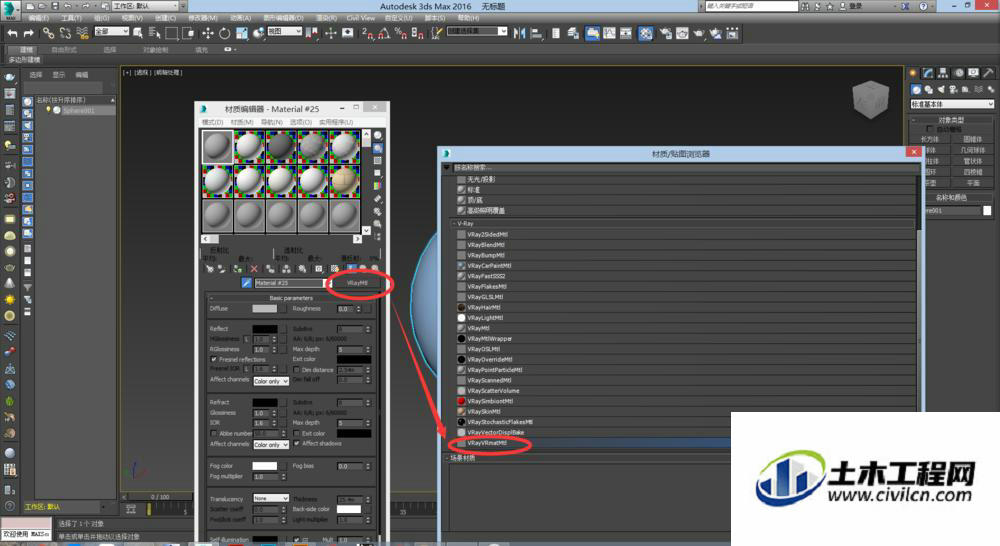Click the Diffuse color swatch
The height and width of the screenshot is (546, 1000).
coord(265,309)
